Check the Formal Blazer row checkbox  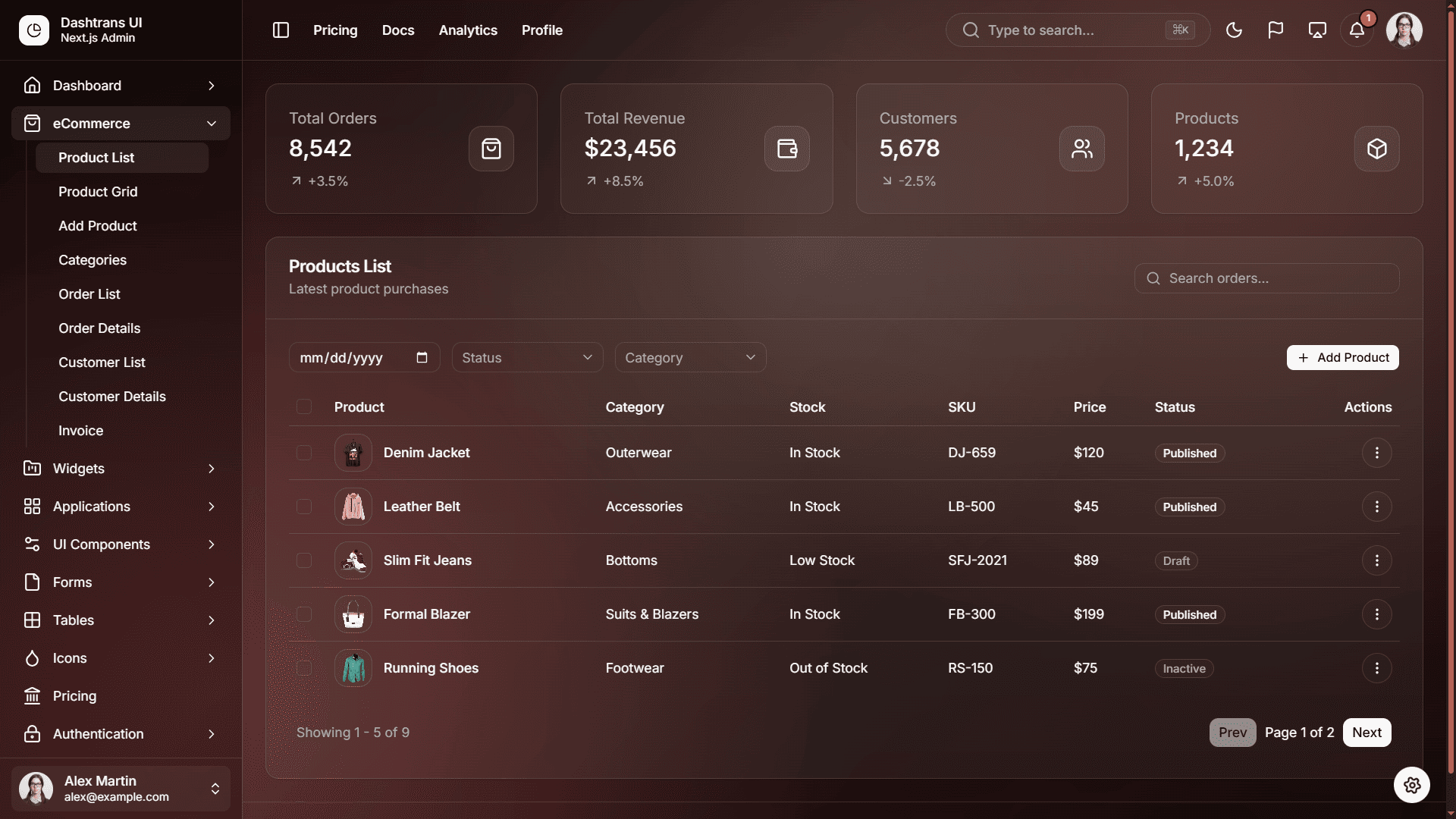pos(304,614)
